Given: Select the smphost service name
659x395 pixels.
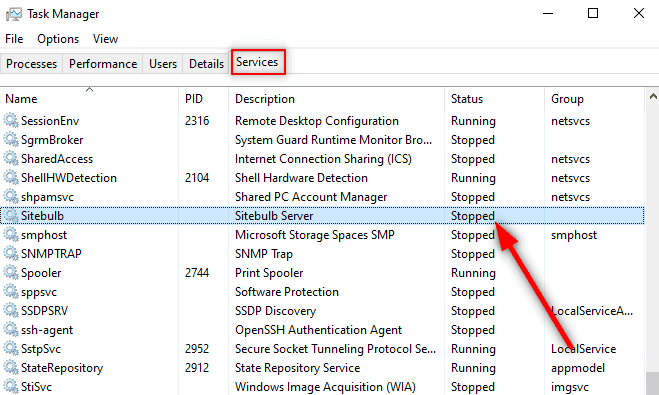Looking at the screenshot, I should click(44, 235).
